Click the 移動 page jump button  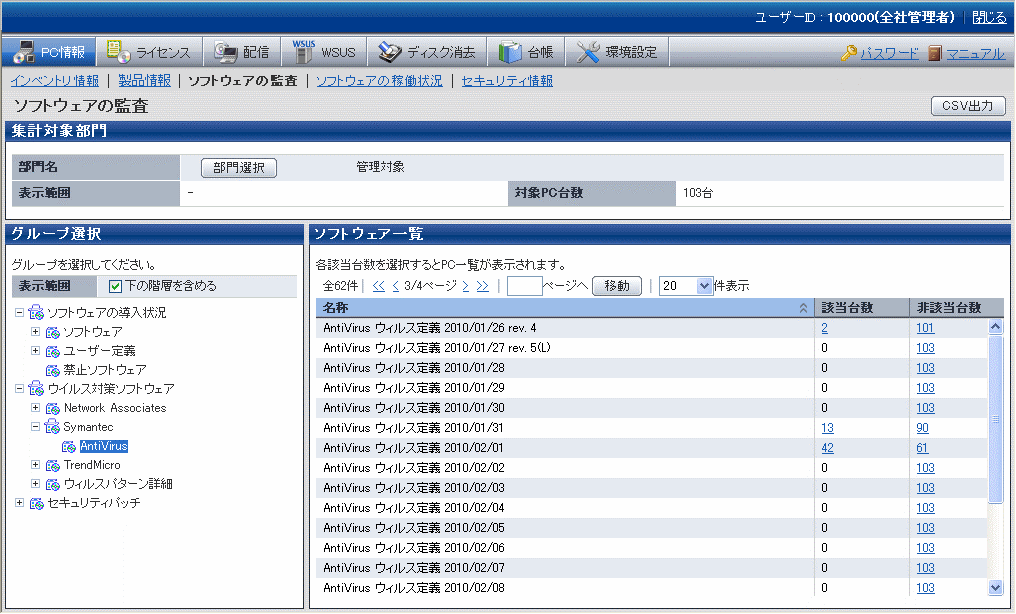coord(617,286)
